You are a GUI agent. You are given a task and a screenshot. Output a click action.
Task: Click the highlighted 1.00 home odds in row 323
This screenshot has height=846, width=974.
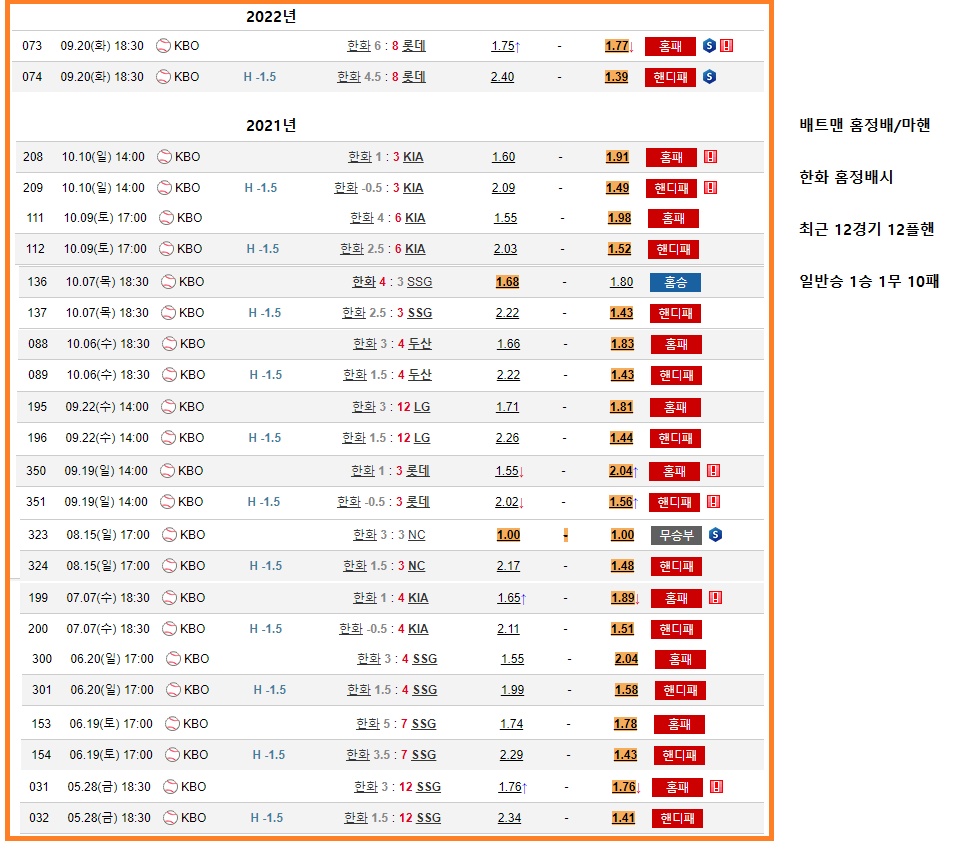[508, 535]
